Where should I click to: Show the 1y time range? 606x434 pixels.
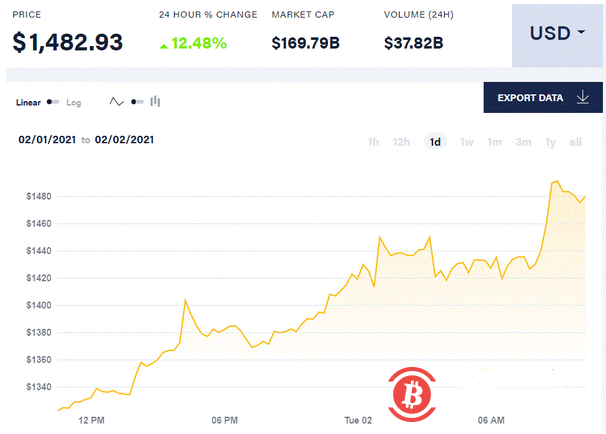550,142
